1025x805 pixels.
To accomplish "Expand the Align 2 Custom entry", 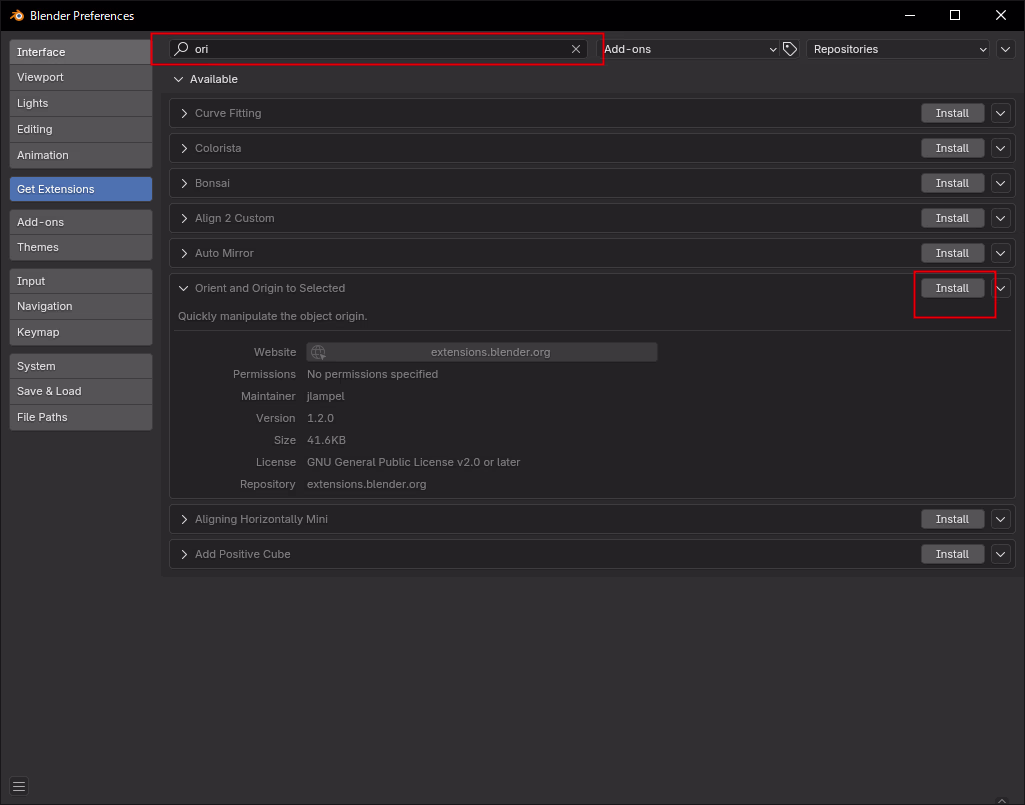I will [x=184, y=218].
